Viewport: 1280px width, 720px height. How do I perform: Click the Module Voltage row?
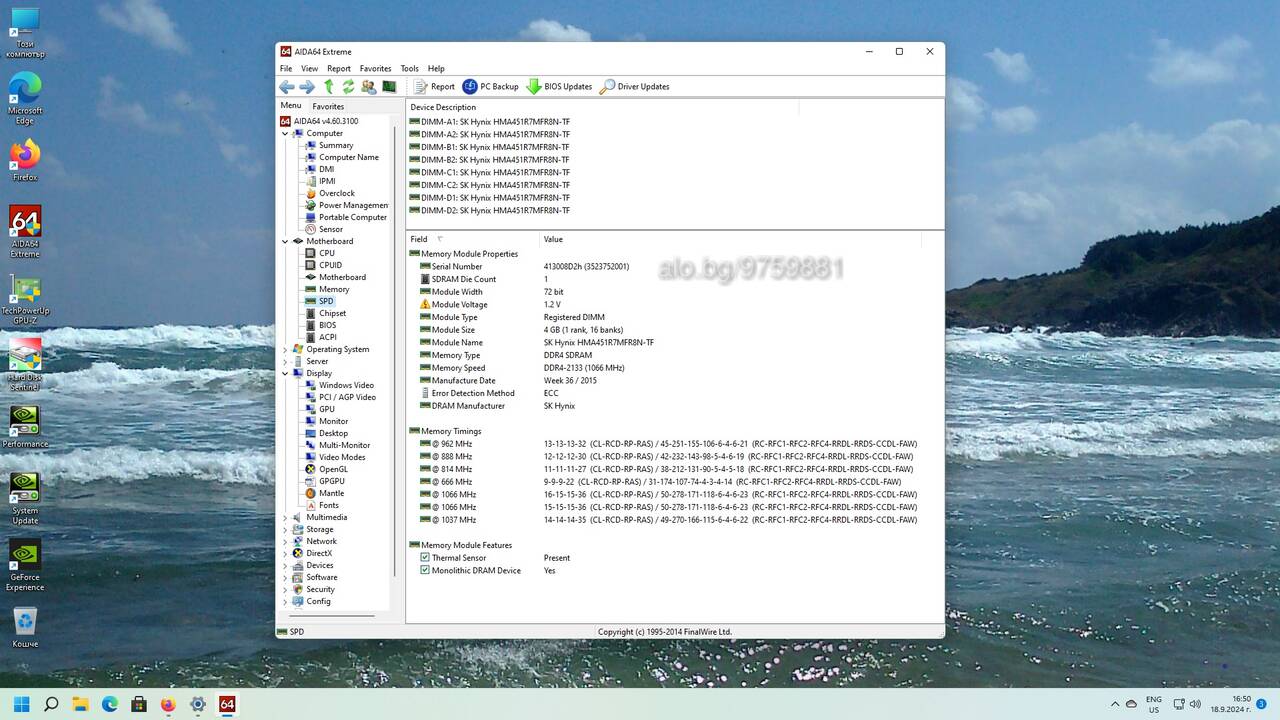pyautogui.click(x=675, y=305)
